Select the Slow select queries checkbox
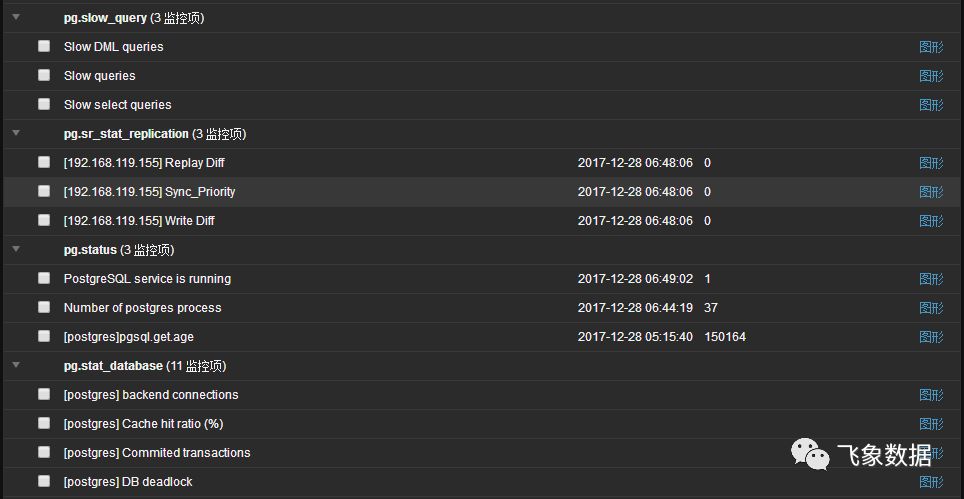 44,104
